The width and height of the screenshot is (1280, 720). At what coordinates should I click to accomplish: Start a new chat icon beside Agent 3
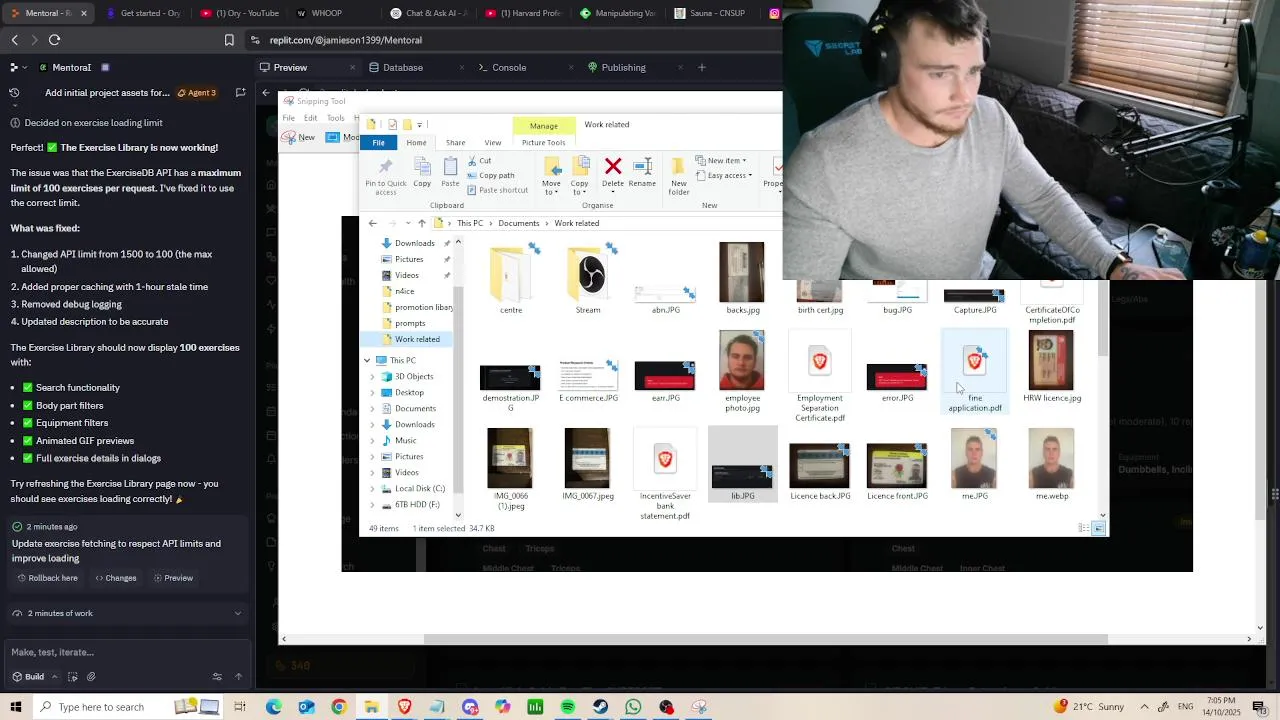(x=241, y=93)
